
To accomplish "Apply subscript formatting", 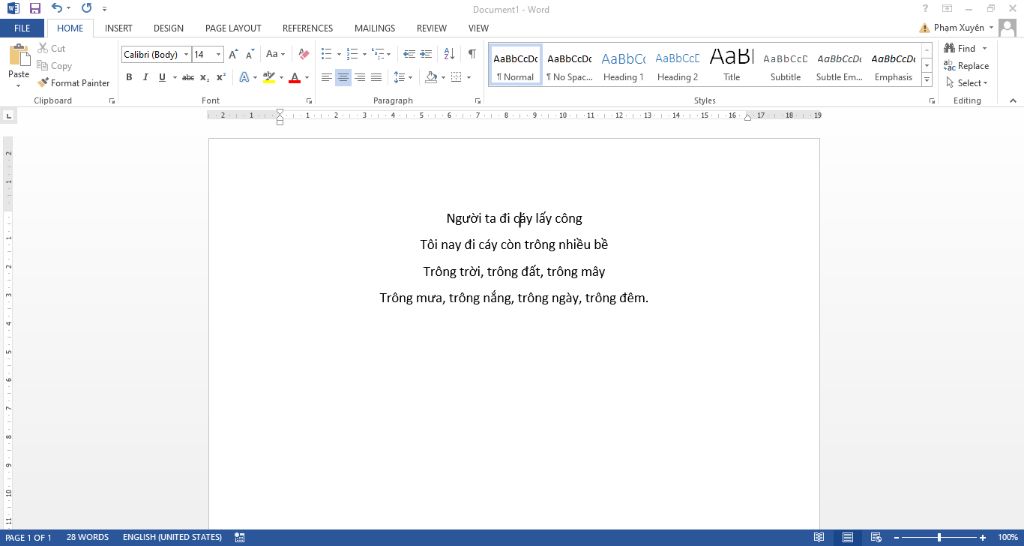I will coord(204,77).
